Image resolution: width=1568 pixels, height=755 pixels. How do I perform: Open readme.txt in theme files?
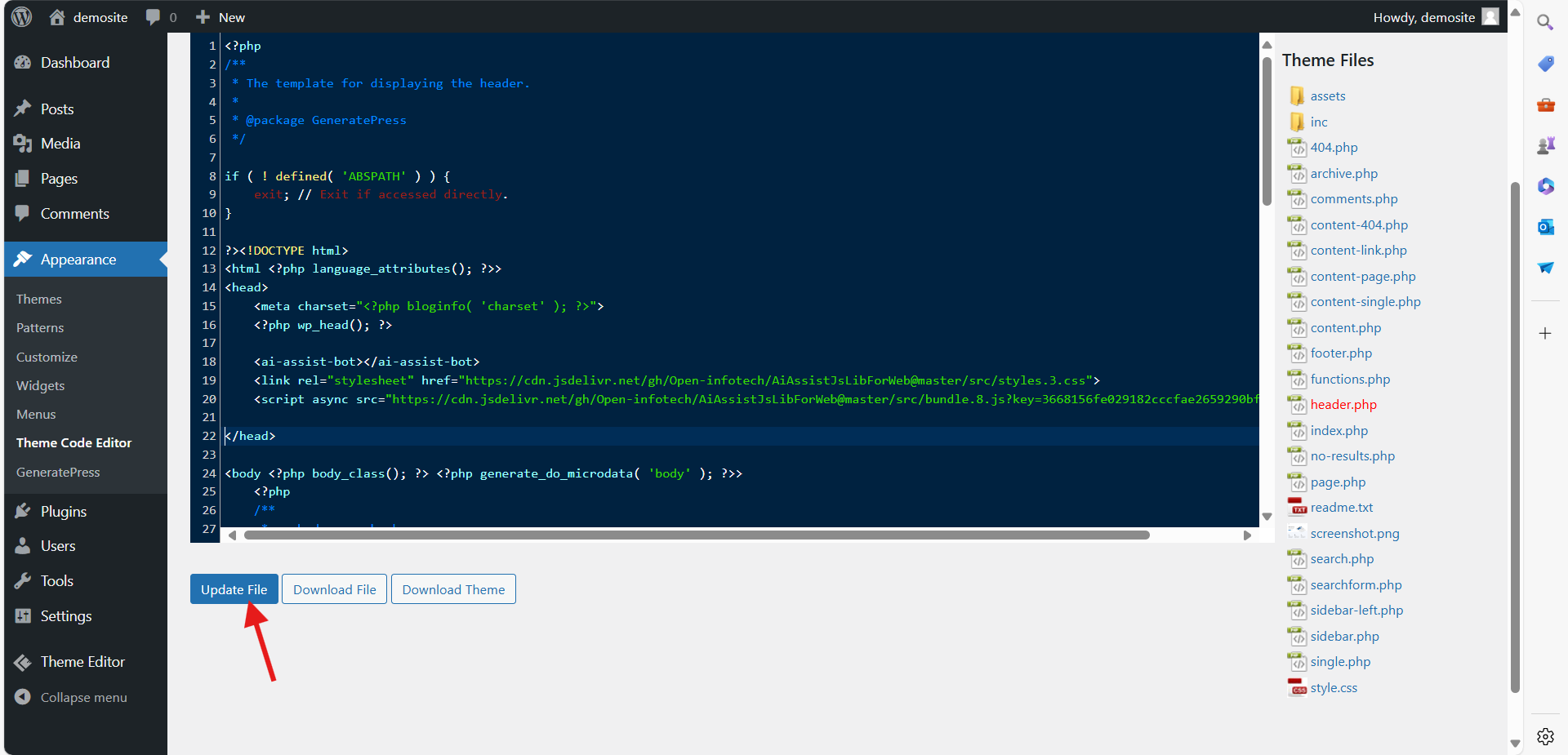click(x=1342, y=508)
